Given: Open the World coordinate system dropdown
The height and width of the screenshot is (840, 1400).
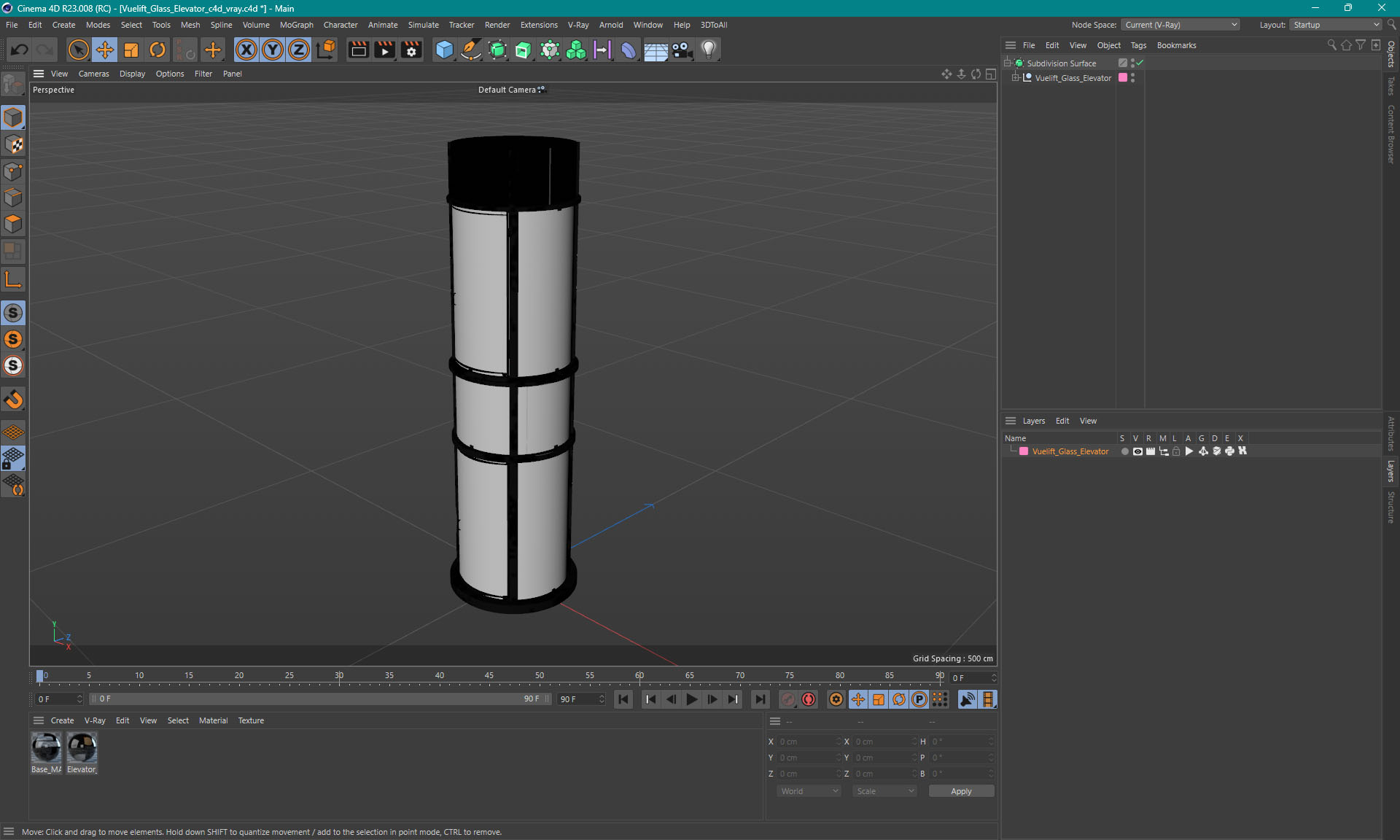Looking at the screenshot, I should (x=809, y=791).
